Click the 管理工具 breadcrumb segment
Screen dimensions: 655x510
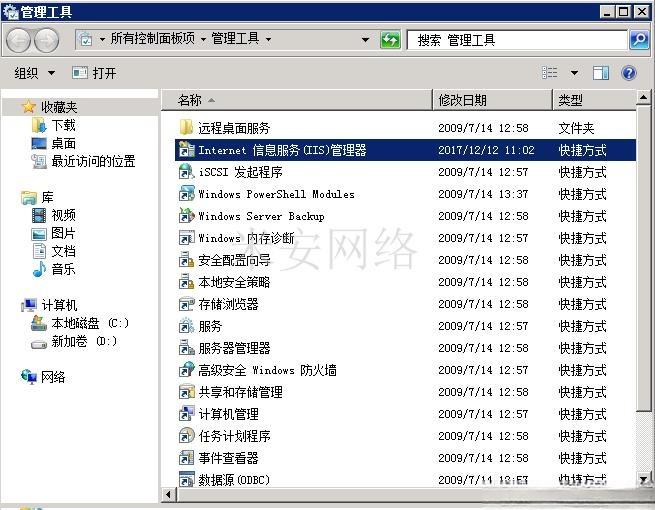coord(235,39)
